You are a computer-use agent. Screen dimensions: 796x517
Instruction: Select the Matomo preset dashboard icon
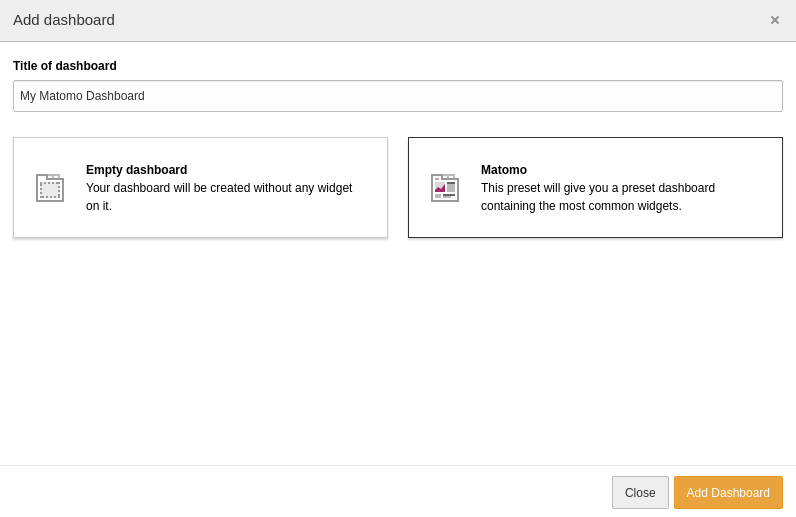tap(445, 188)
